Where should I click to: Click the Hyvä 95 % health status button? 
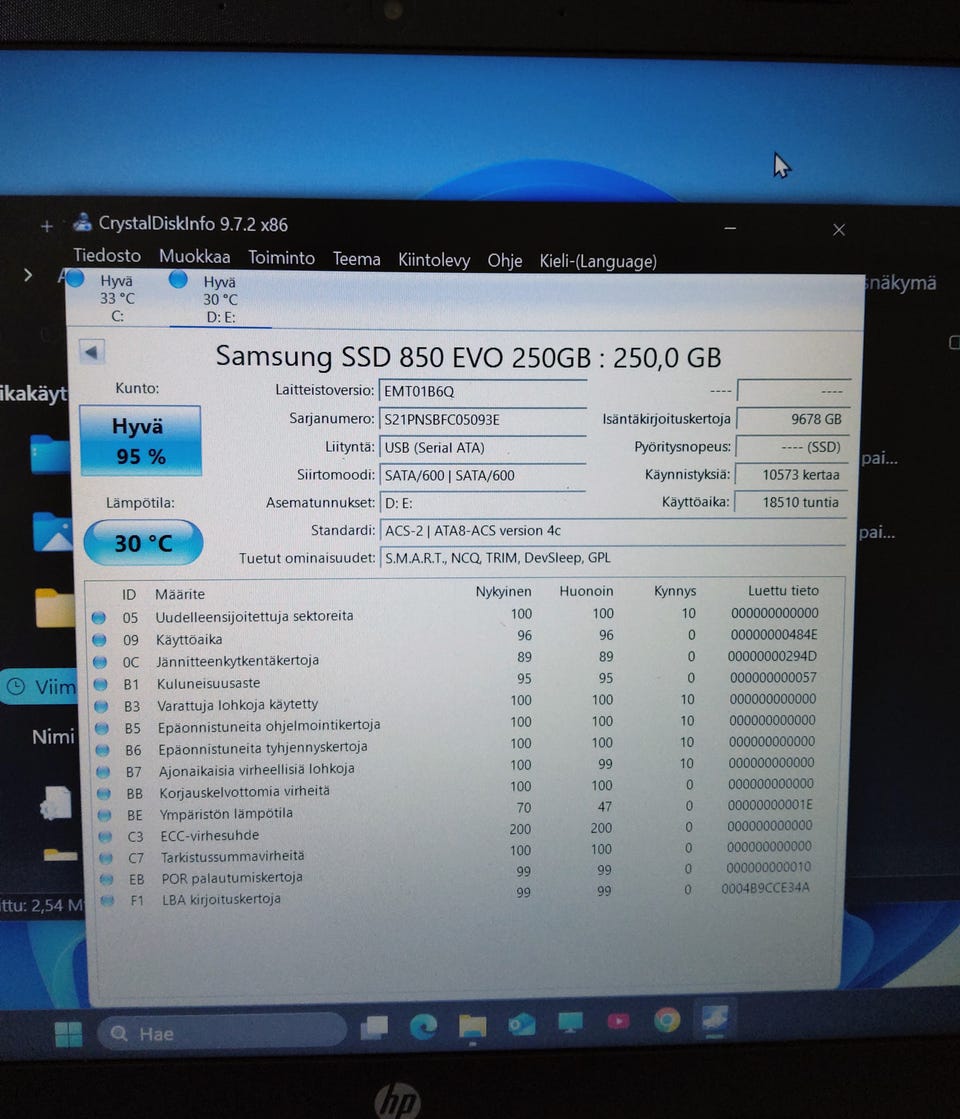click(x=141, y=440)
